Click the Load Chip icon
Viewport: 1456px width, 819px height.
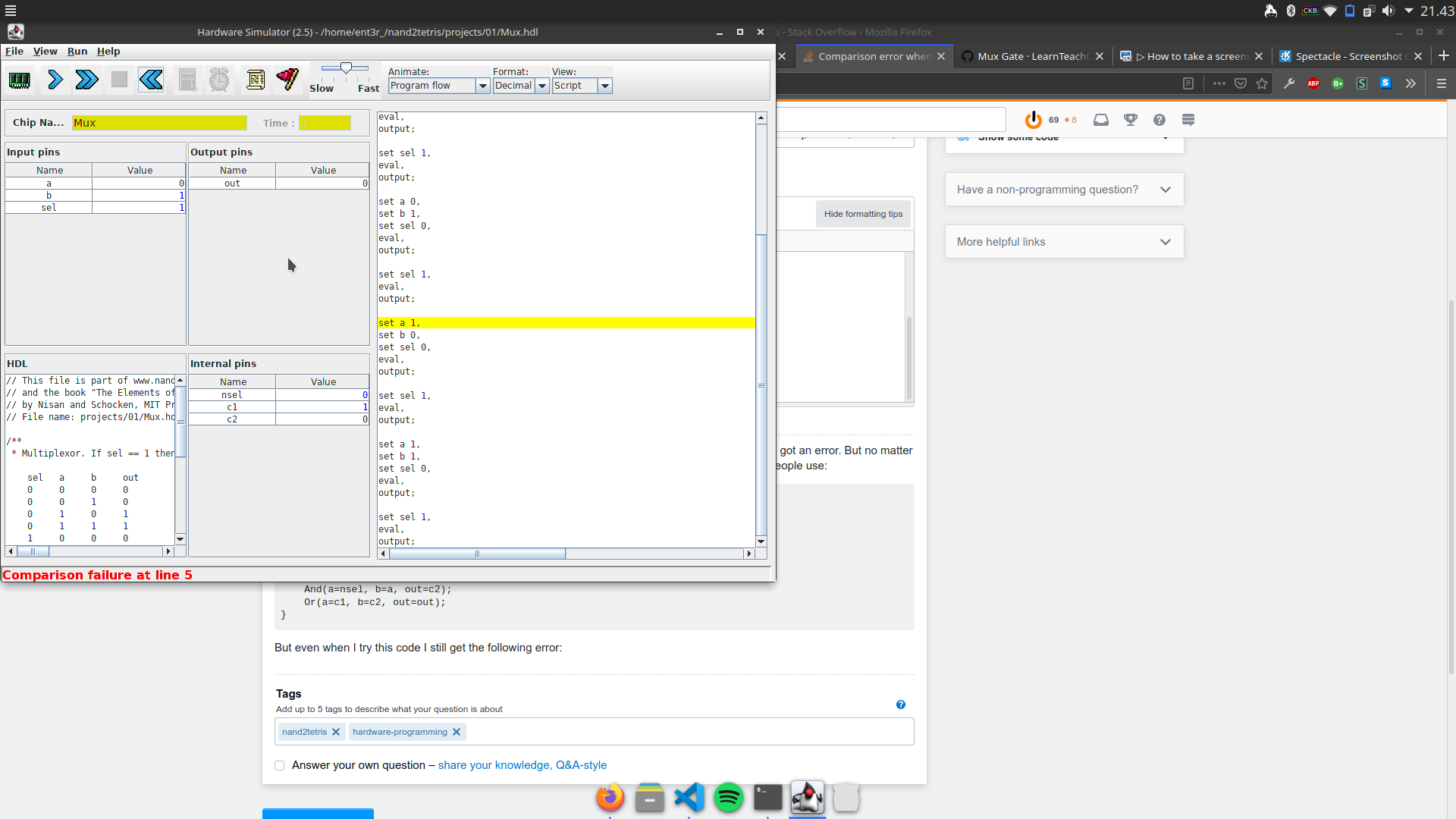[20, 80]
